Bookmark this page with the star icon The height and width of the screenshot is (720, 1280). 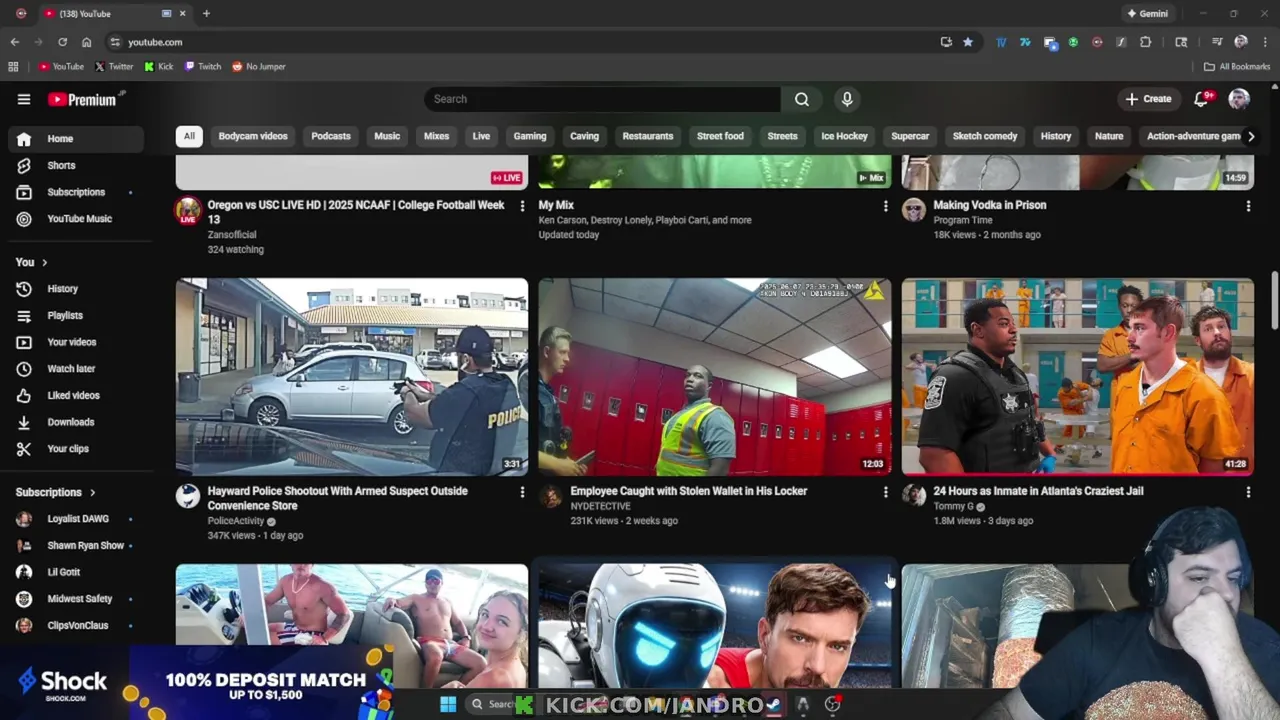(x=968, y=42)
